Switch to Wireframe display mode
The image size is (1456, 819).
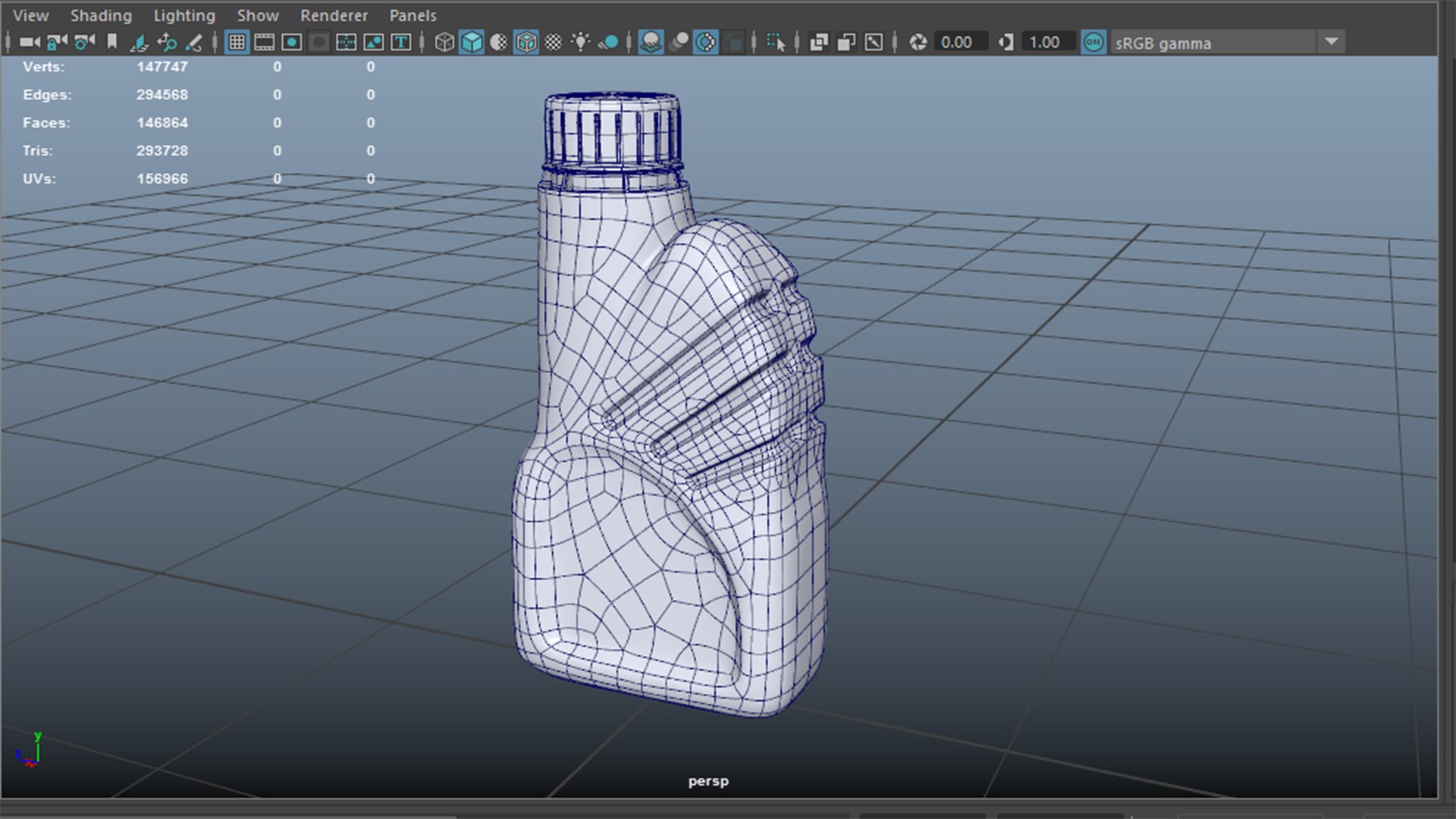tap(444, 42)
